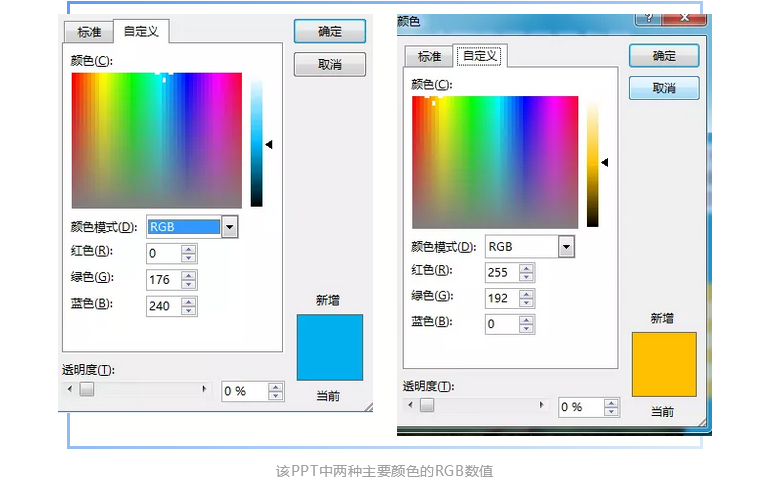Switch to 标准 tab in left dialog
775x495 pixels.
click(x=89, y=33)
